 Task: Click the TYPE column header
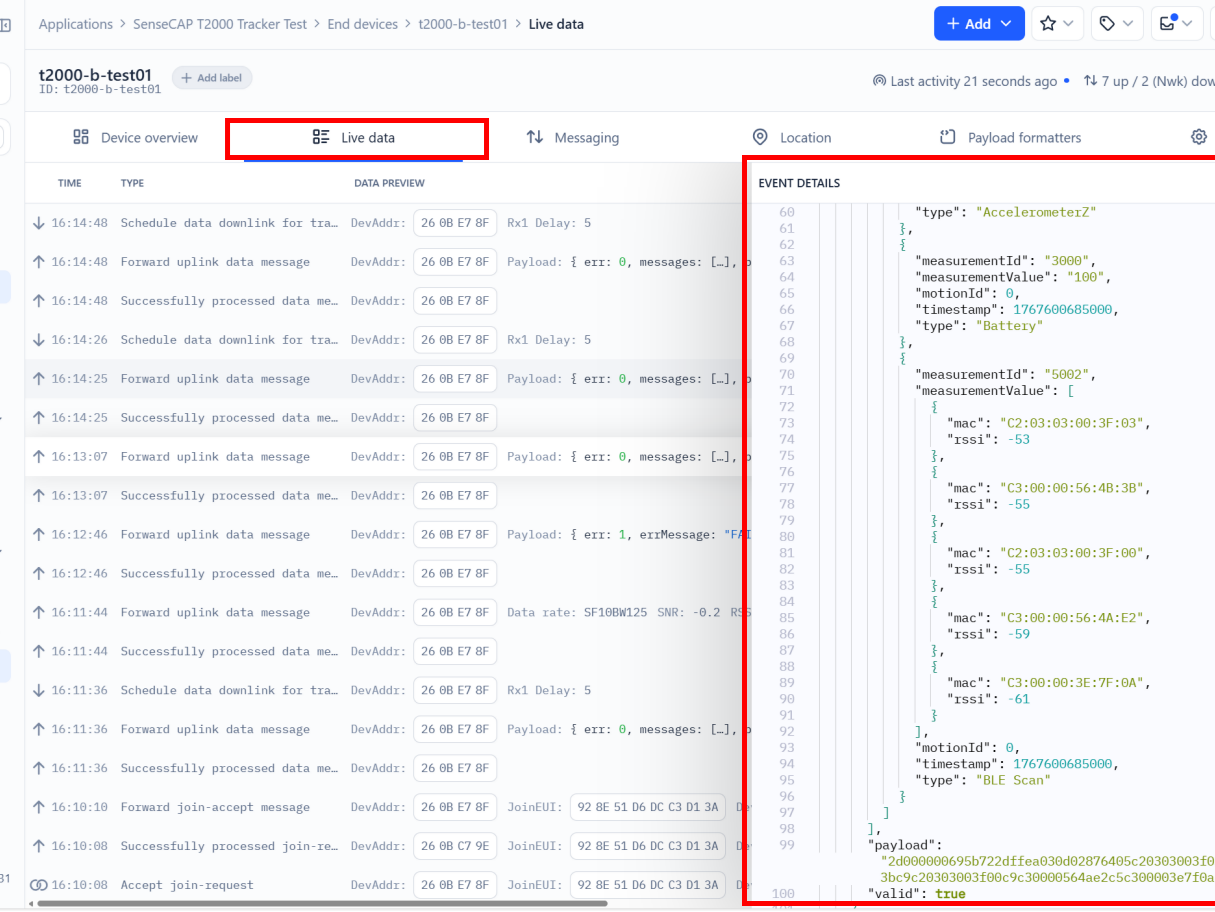coord(133,183)
